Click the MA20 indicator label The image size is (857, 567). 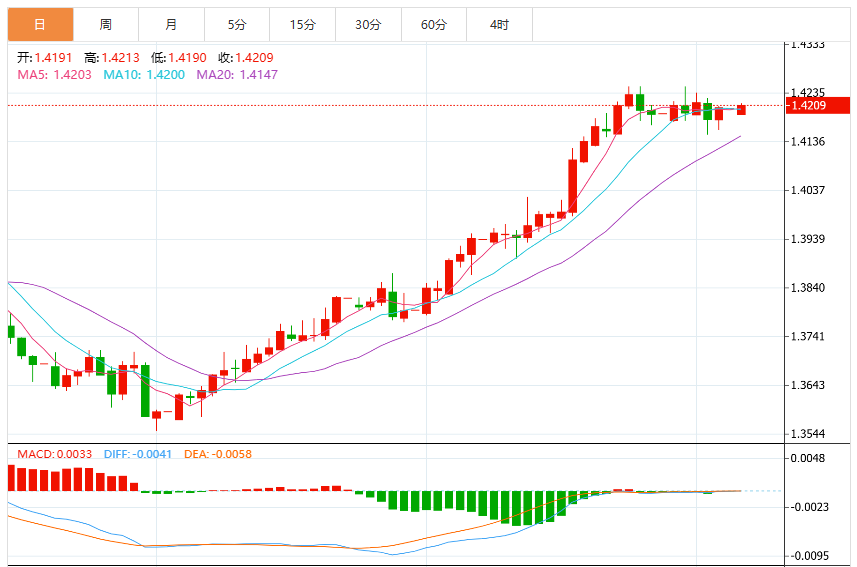(237, 75)
